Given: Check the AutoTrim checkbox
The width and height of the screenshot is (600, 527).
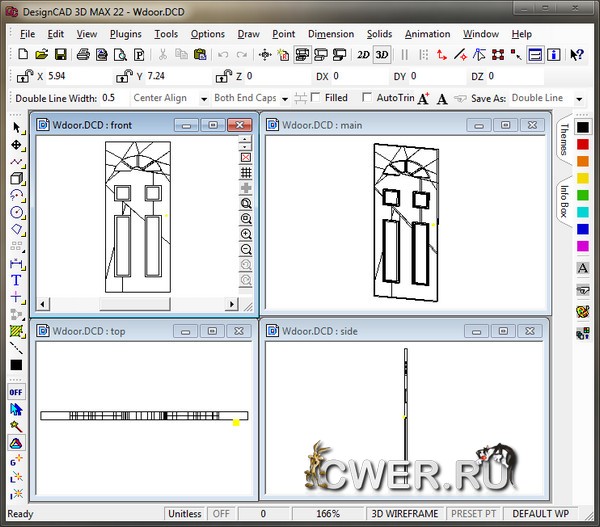Looking at the screenshot, I should click(367, 98).
